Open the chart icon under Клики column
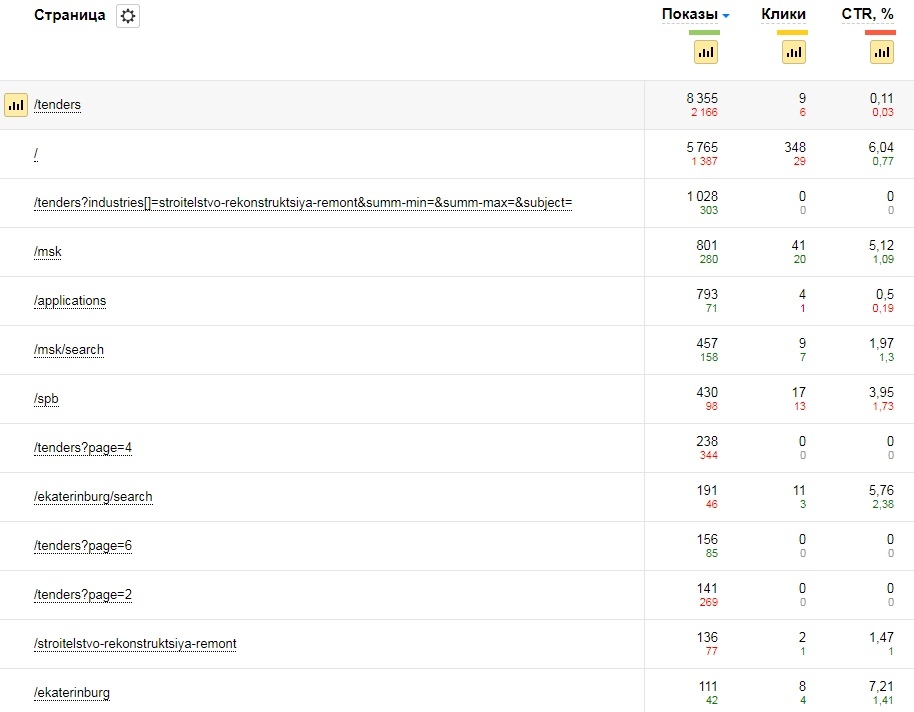Image resolution: width=914 pixels, height=712 pixels. (x=793, y=51)
